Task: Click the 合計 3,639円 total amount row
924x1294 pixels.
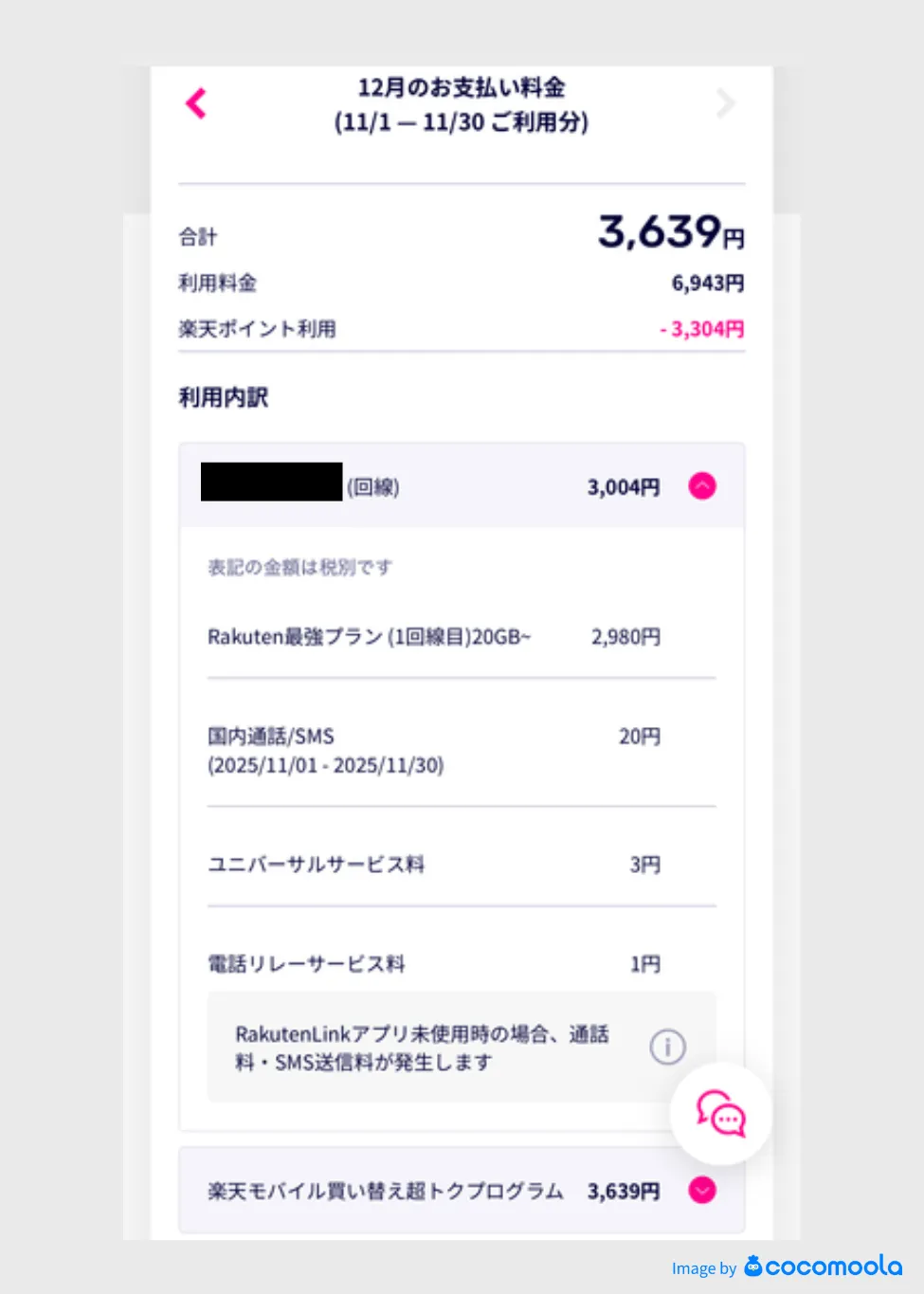Action: point(461,234)
